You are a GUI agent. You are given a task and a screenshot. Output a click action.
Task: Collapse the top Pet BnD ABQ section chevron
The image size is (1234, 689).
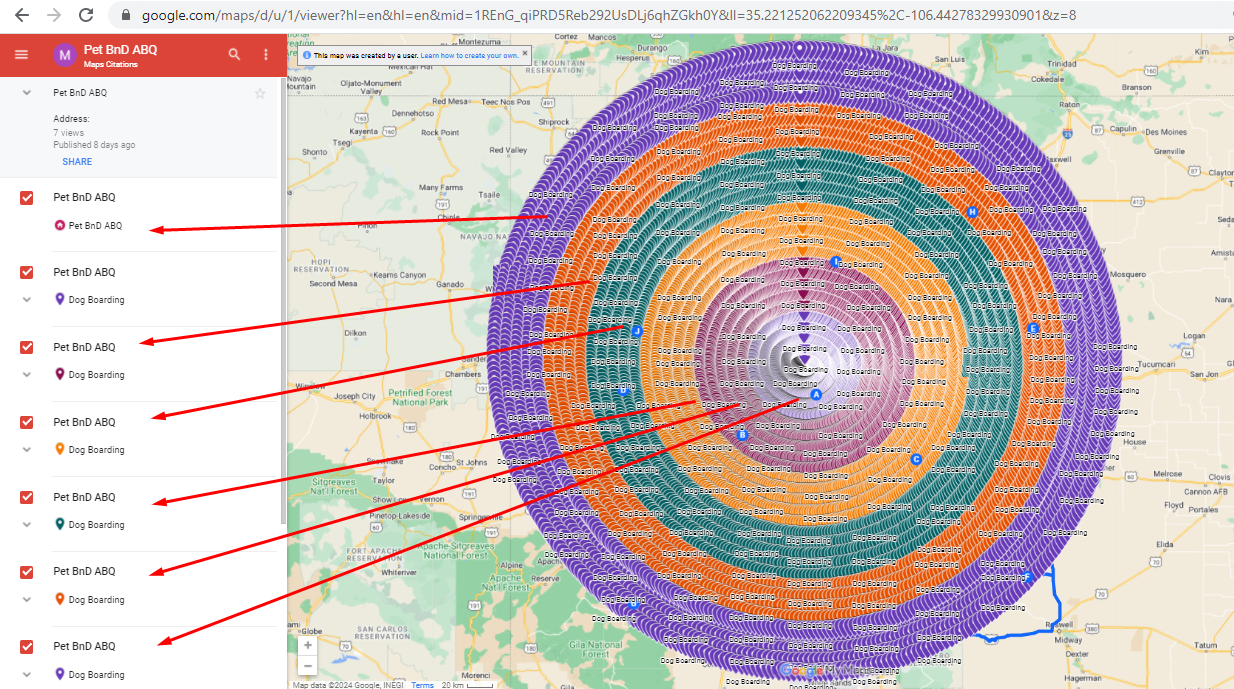point(26,92)
